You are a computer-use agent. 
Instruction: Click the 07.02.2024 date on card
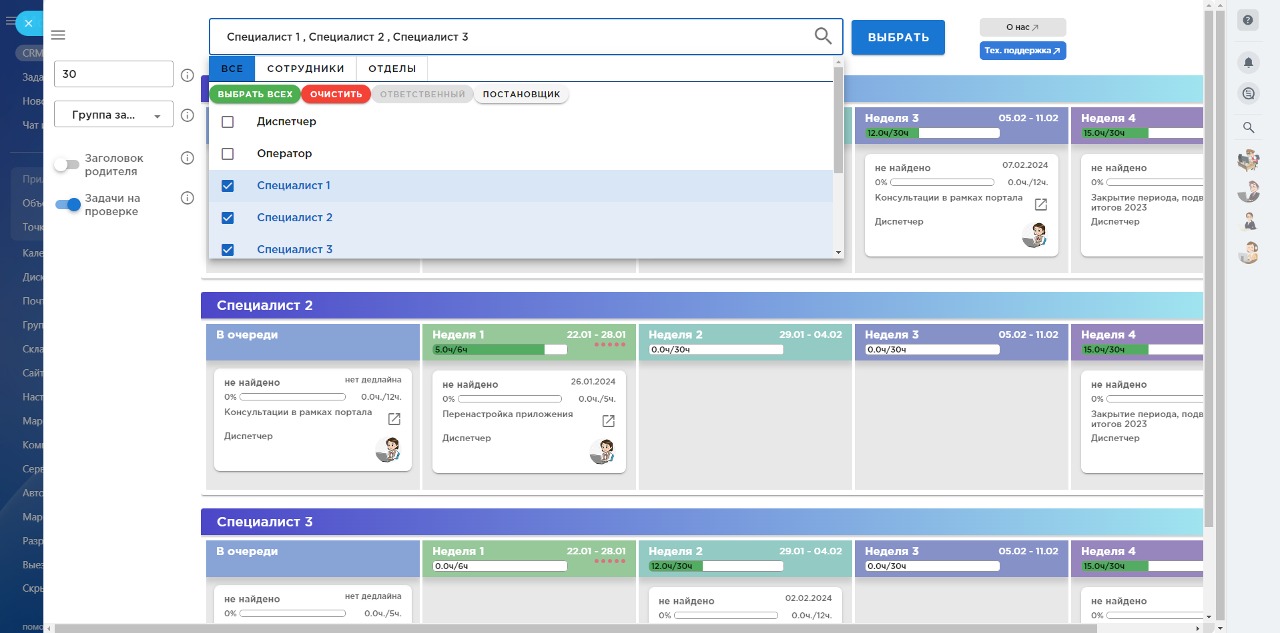1025,165
